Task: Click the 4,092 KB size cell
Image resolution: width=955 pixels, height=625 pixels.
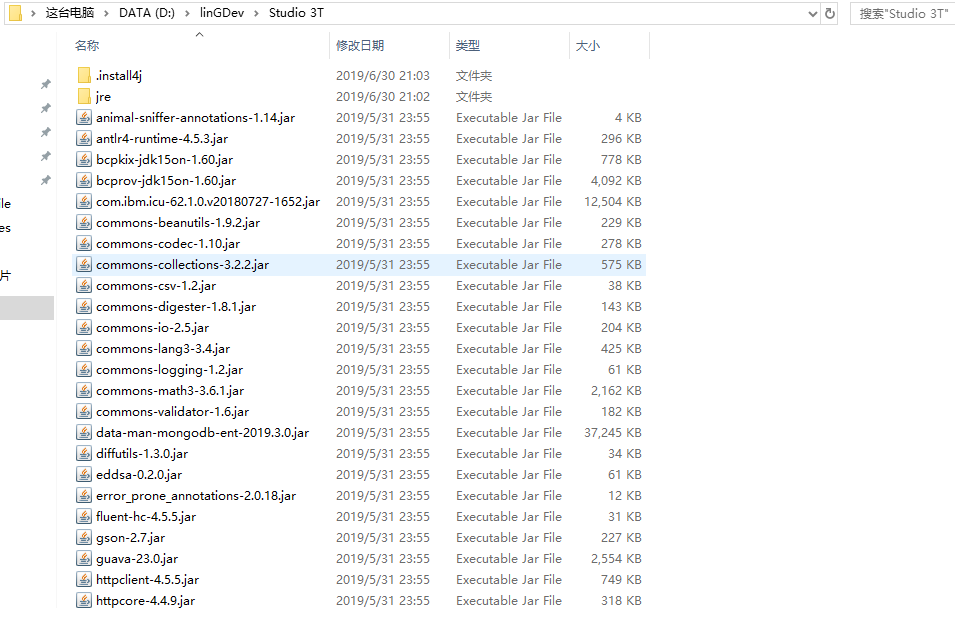Action: [616, 180]
